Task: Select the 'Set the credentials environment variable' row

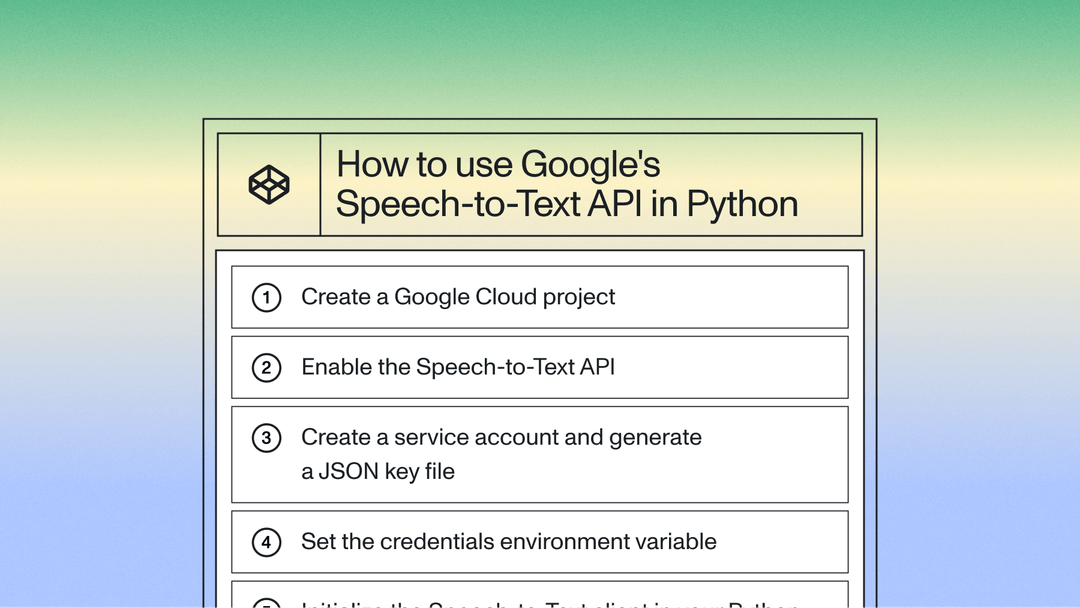Action: click(540, 541)
